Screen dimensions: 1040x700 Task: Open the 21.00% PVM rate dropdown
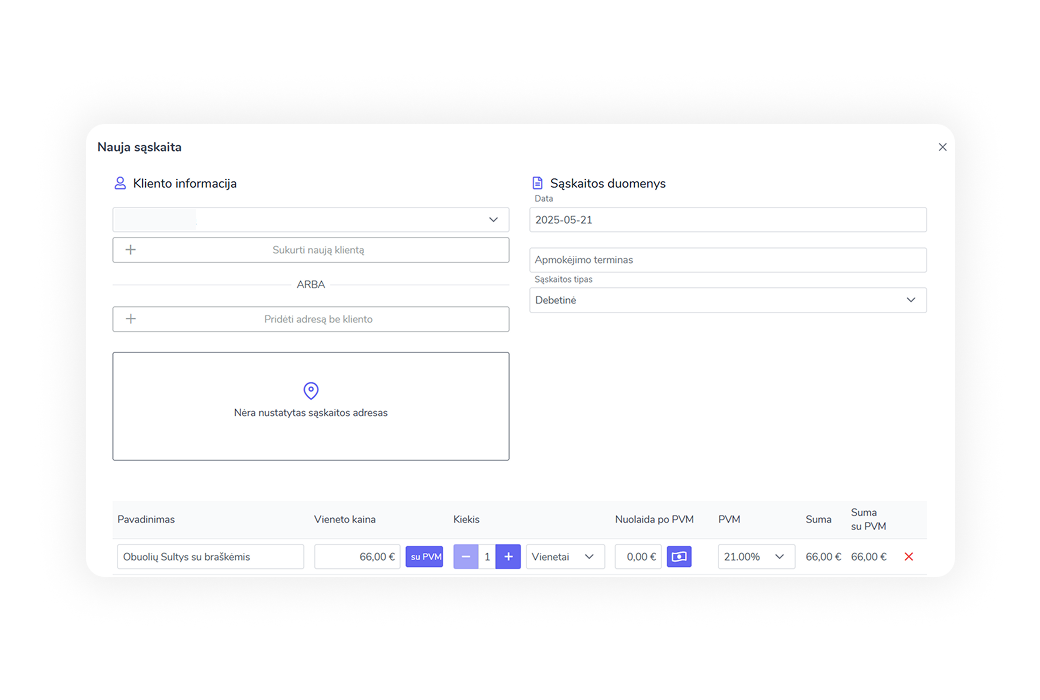(756, 557)
